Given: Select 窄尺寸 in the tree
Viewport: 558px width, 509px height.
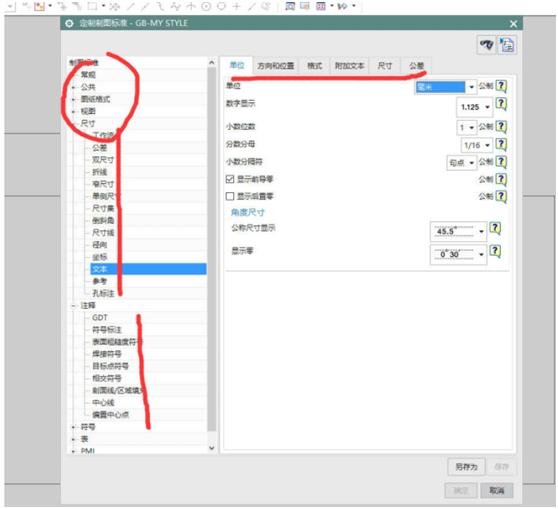Looking at the screenshot, I should [103, 184].
